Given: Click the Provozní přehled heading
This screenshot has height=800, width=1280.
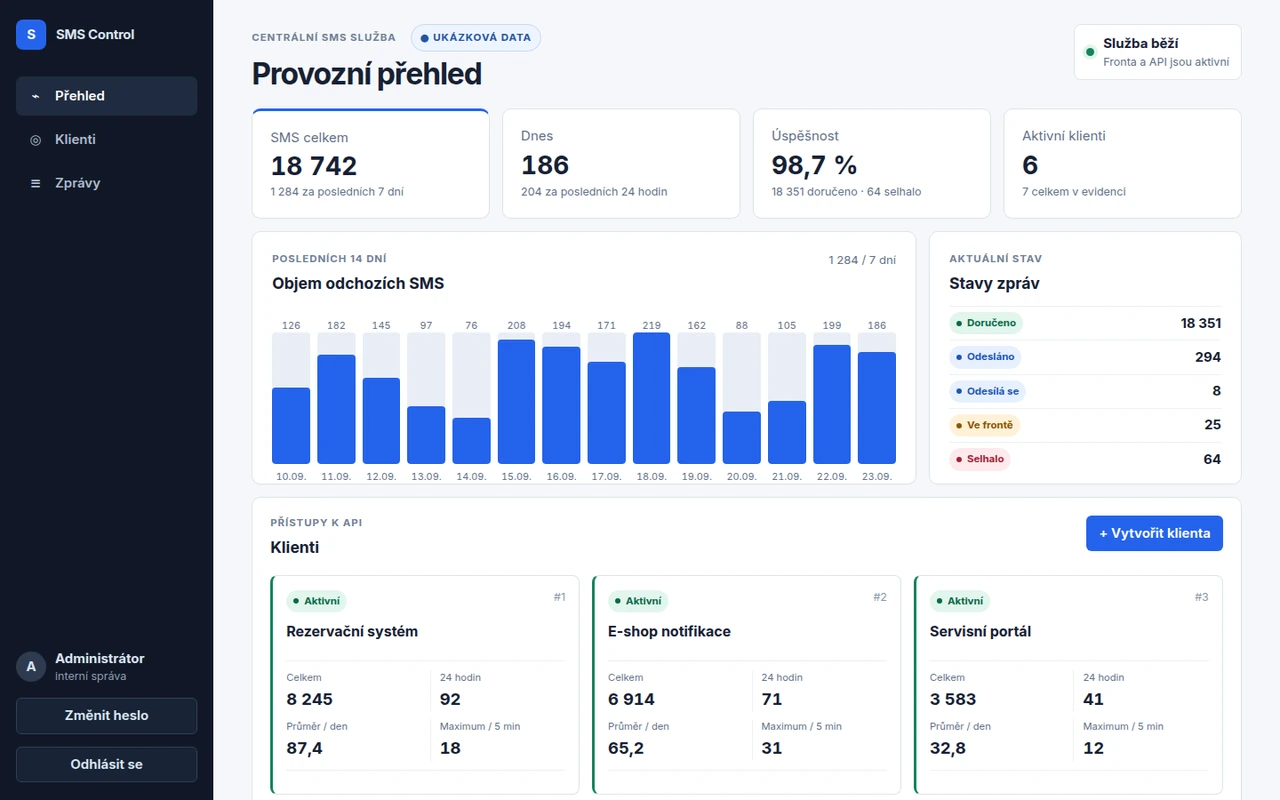Looking at the screenshot, I should pyautogui.click(x=366, y=74).
